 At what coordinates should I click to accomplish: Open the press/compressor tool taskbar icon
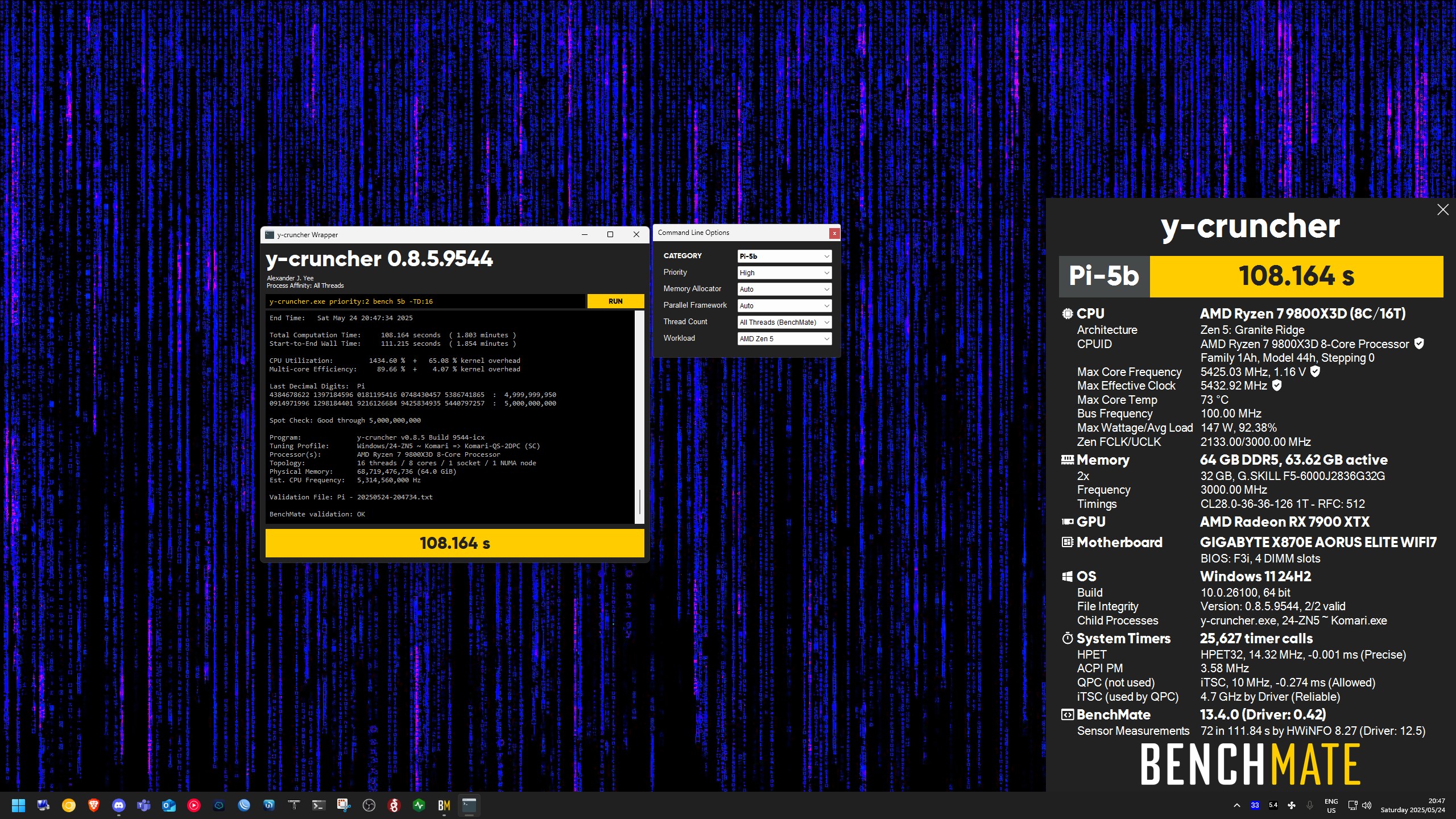point(294,805)
